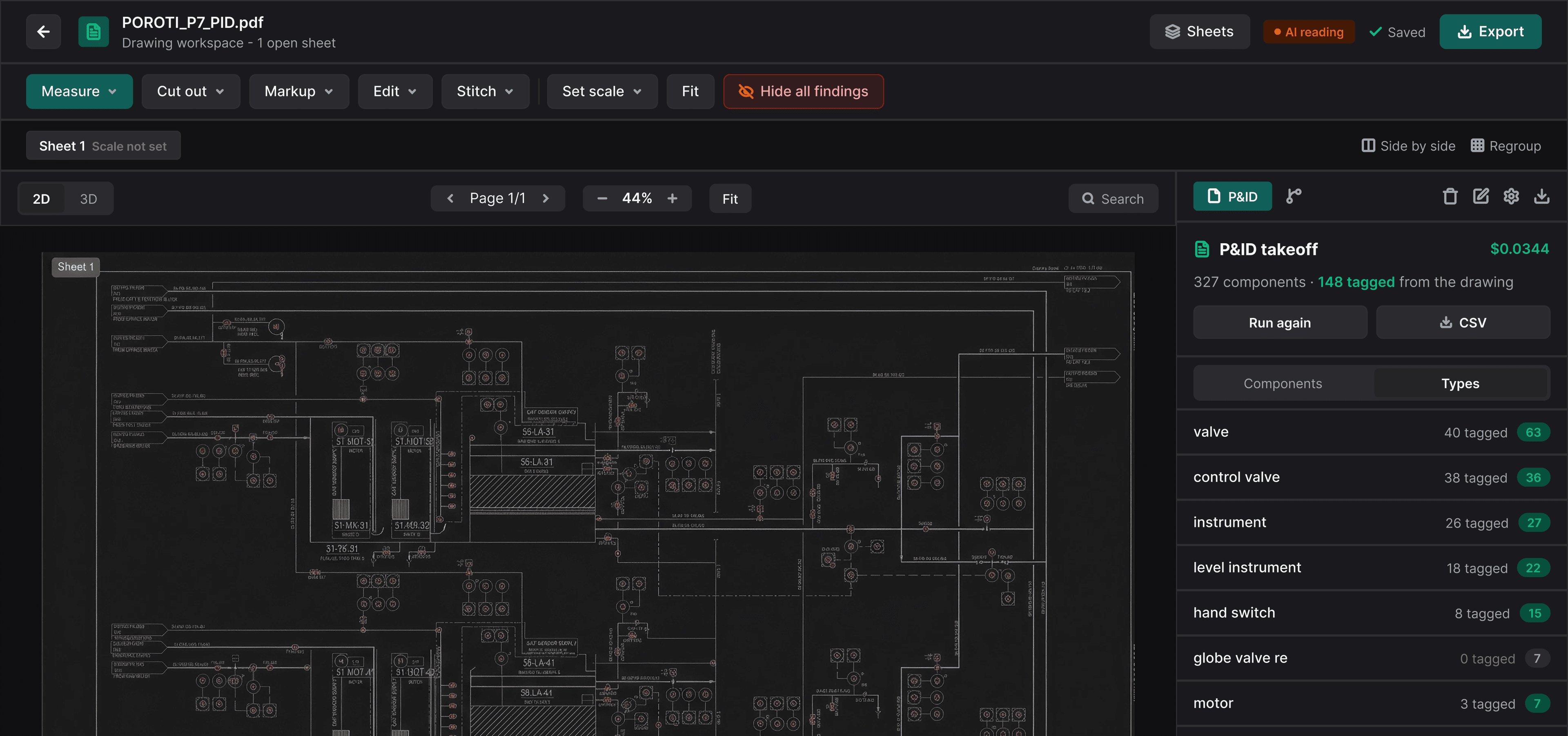Zoom in with plus button
Screen dimensions: 1568x736
(672, 198)
